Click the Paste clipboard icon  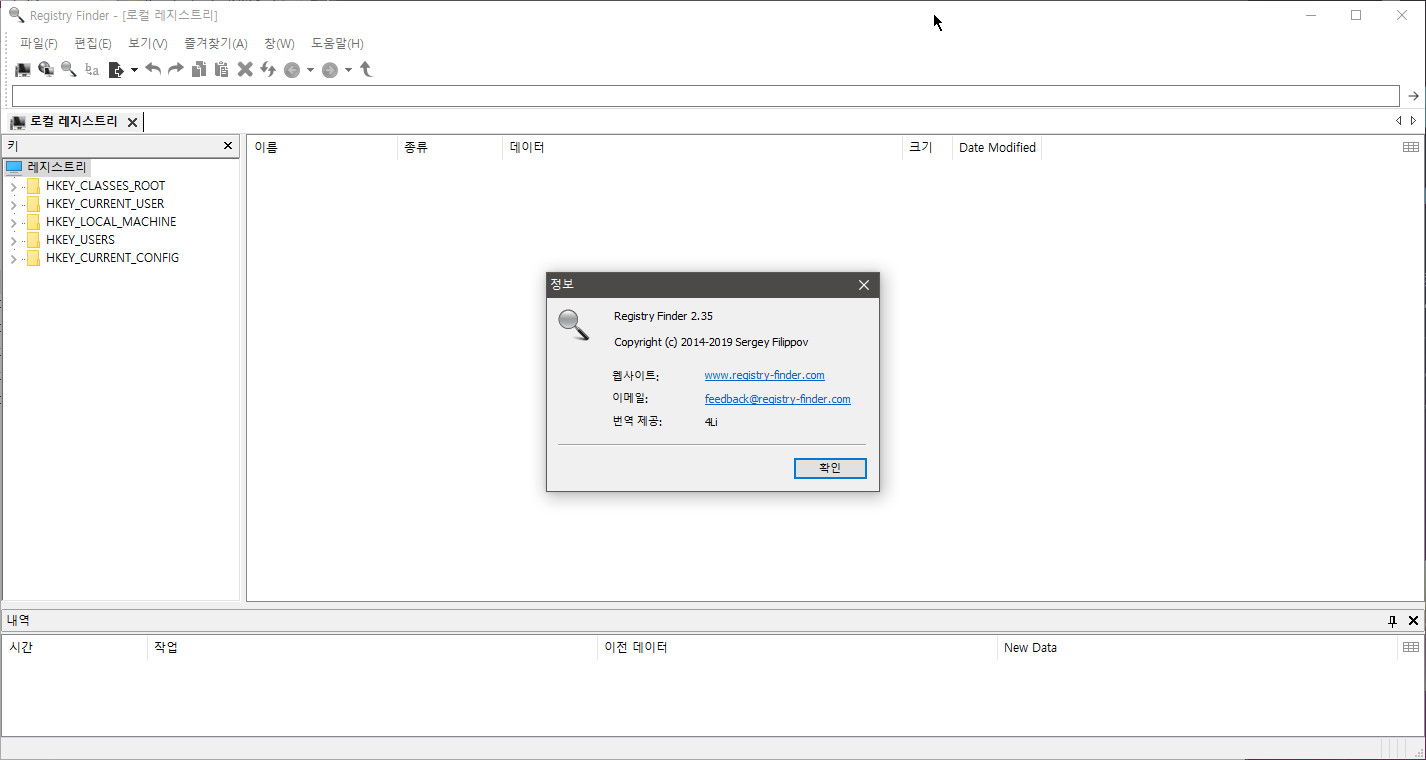click(222, 69)
